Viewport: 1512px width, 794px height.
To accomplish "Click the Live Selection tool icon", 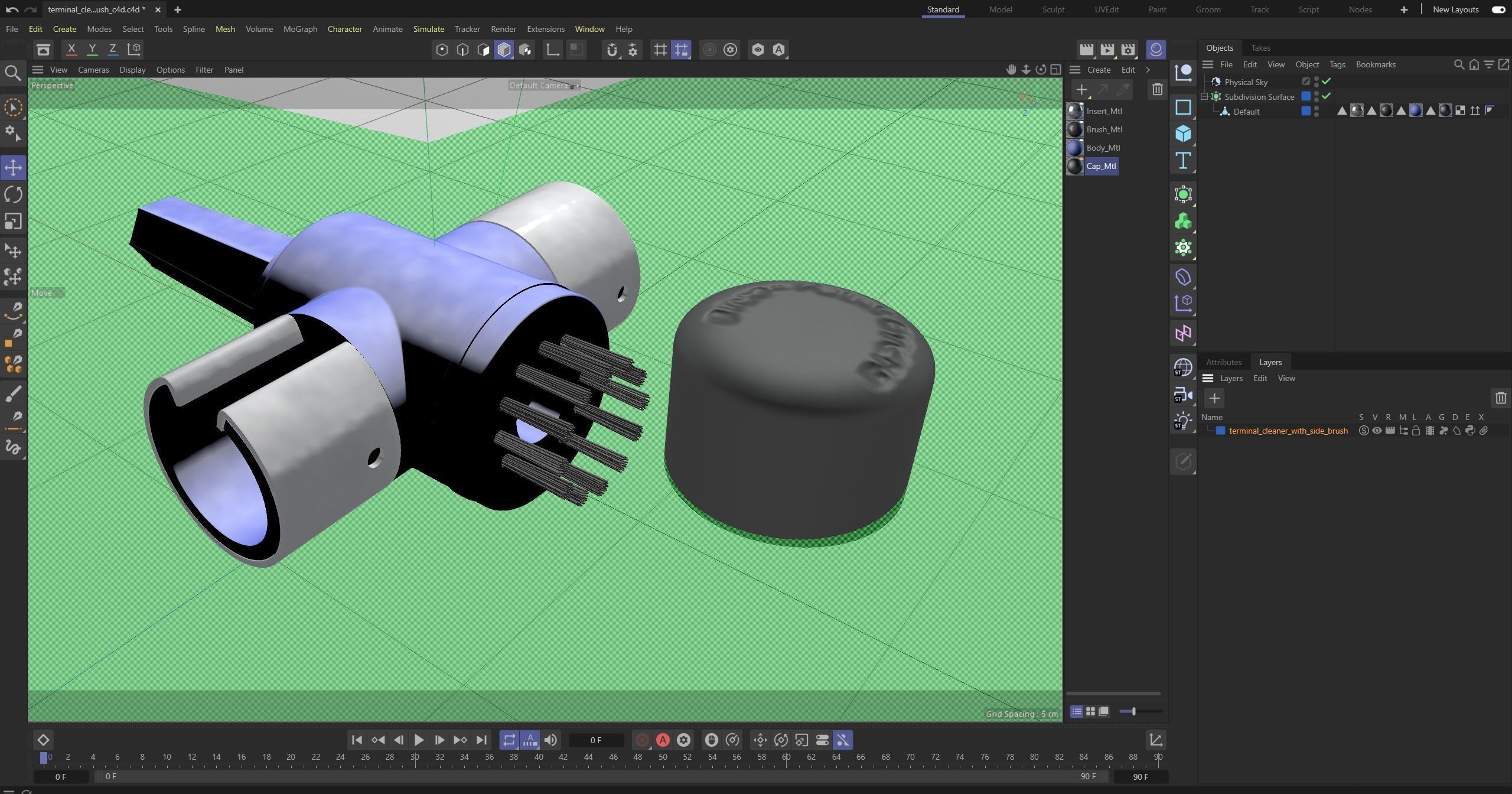I will point(13,107).
